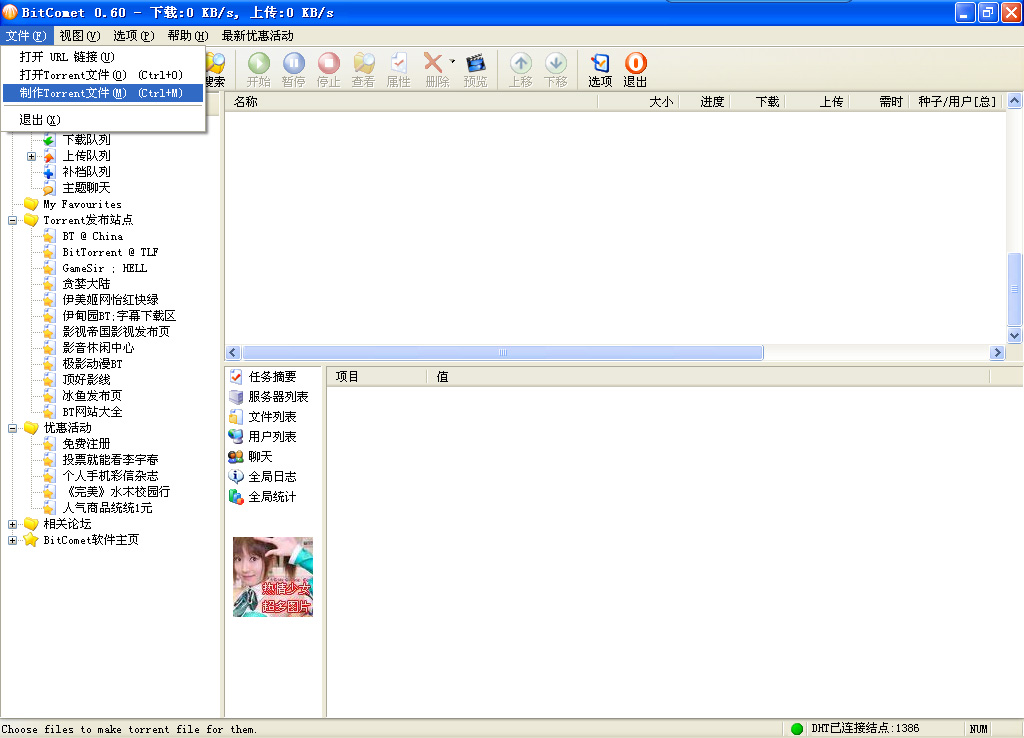Open the 全局日志 global log

[272, 477]
